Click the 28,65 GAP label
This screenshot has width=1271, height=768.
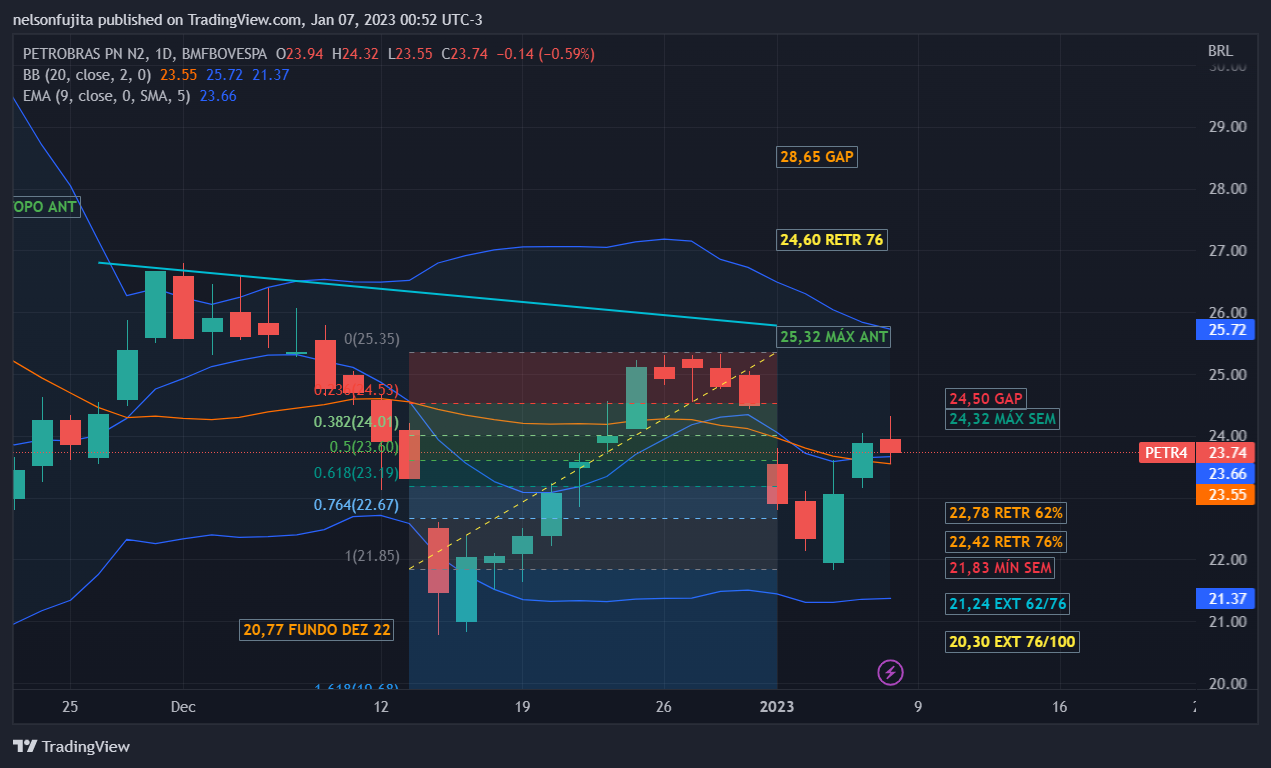(x=817, y=157)
